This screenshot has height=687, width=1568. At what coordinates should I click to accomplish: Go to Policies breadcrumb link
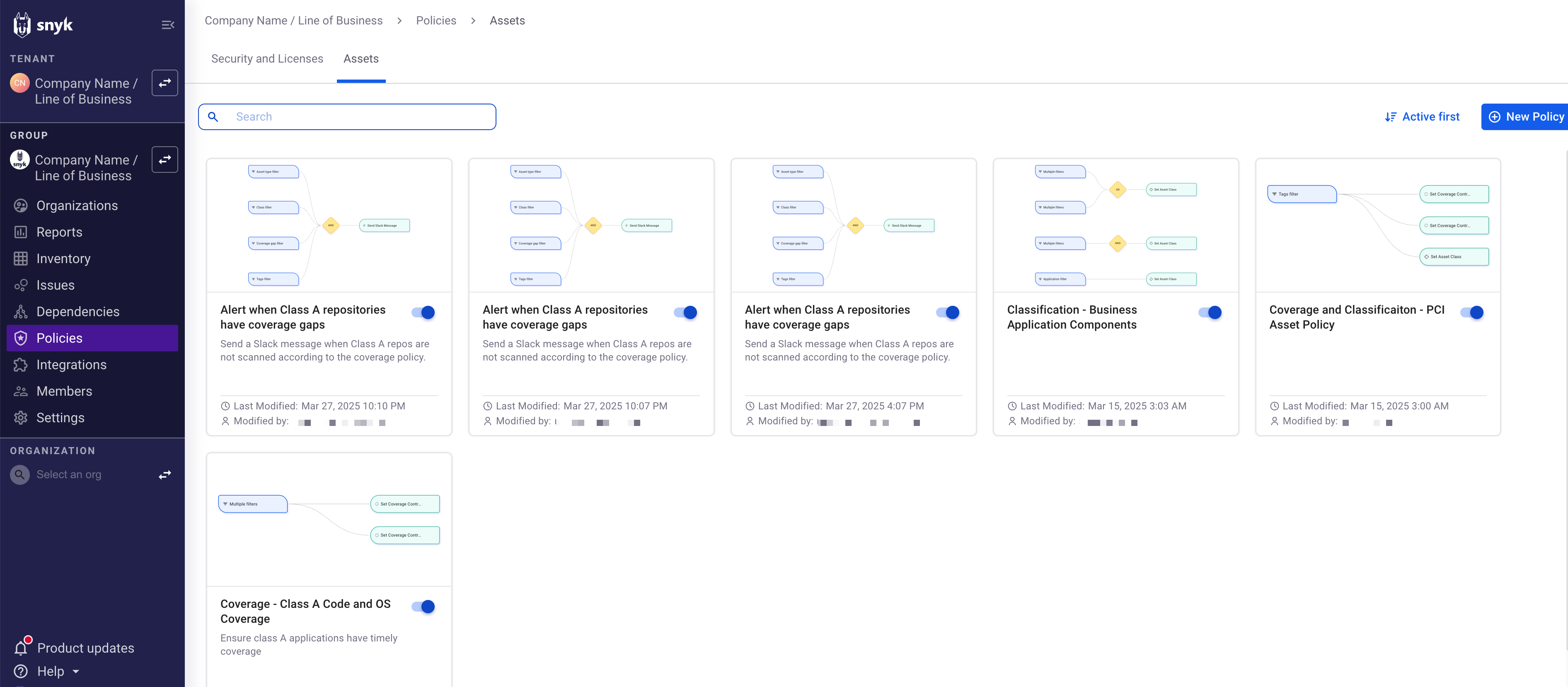click(x=436, y=21)
